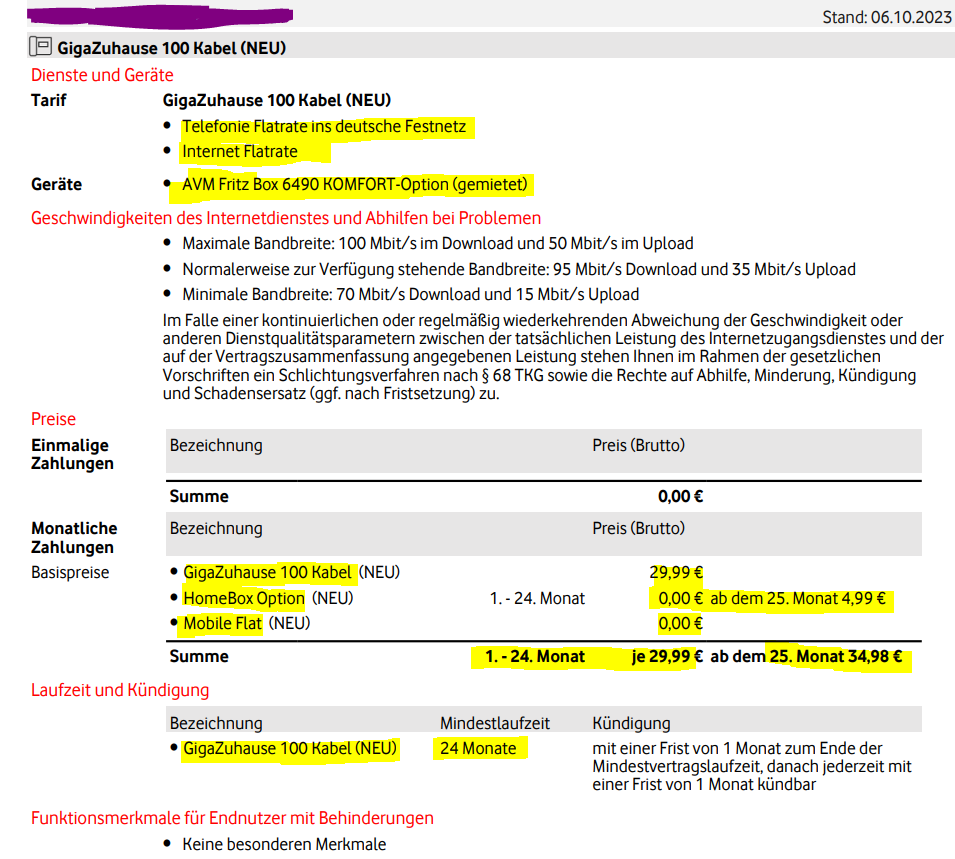Click the document icon beside GigaZuhause 100 Kabel header
Viewport: 955px width, 859px height.
[x=40, y=47]
